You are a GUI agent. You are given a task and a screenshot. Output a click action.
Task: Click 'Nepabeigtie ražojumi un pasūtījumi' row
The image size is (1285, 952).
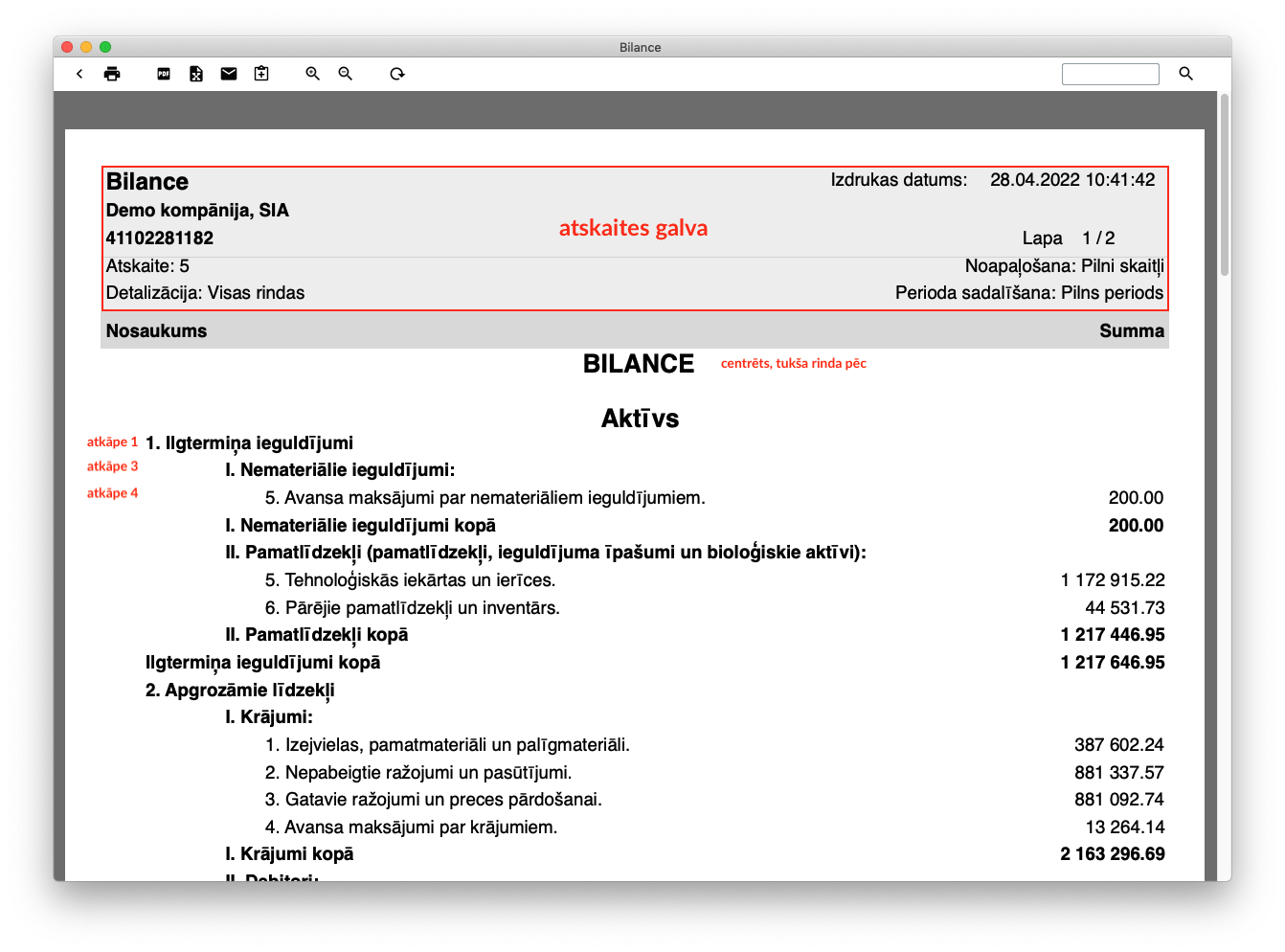[x=417, y=773]
